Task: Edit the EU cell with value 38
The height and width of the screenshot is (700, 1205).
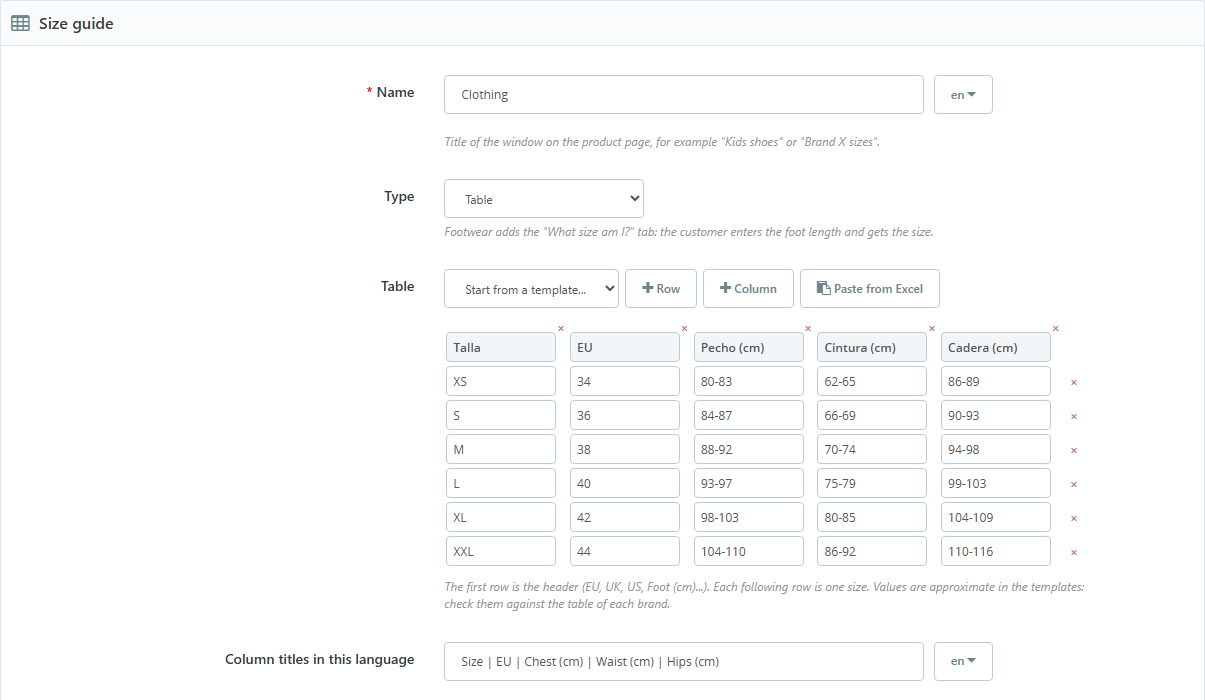Action: [625, 449]
